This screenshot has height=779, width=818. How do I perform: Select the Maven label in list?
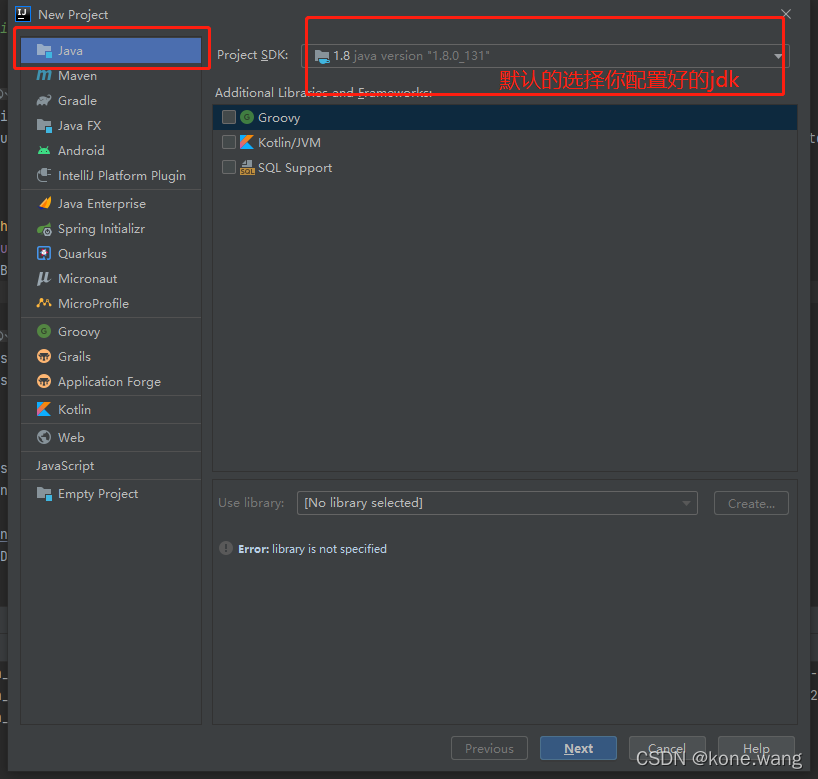point(77,76)
